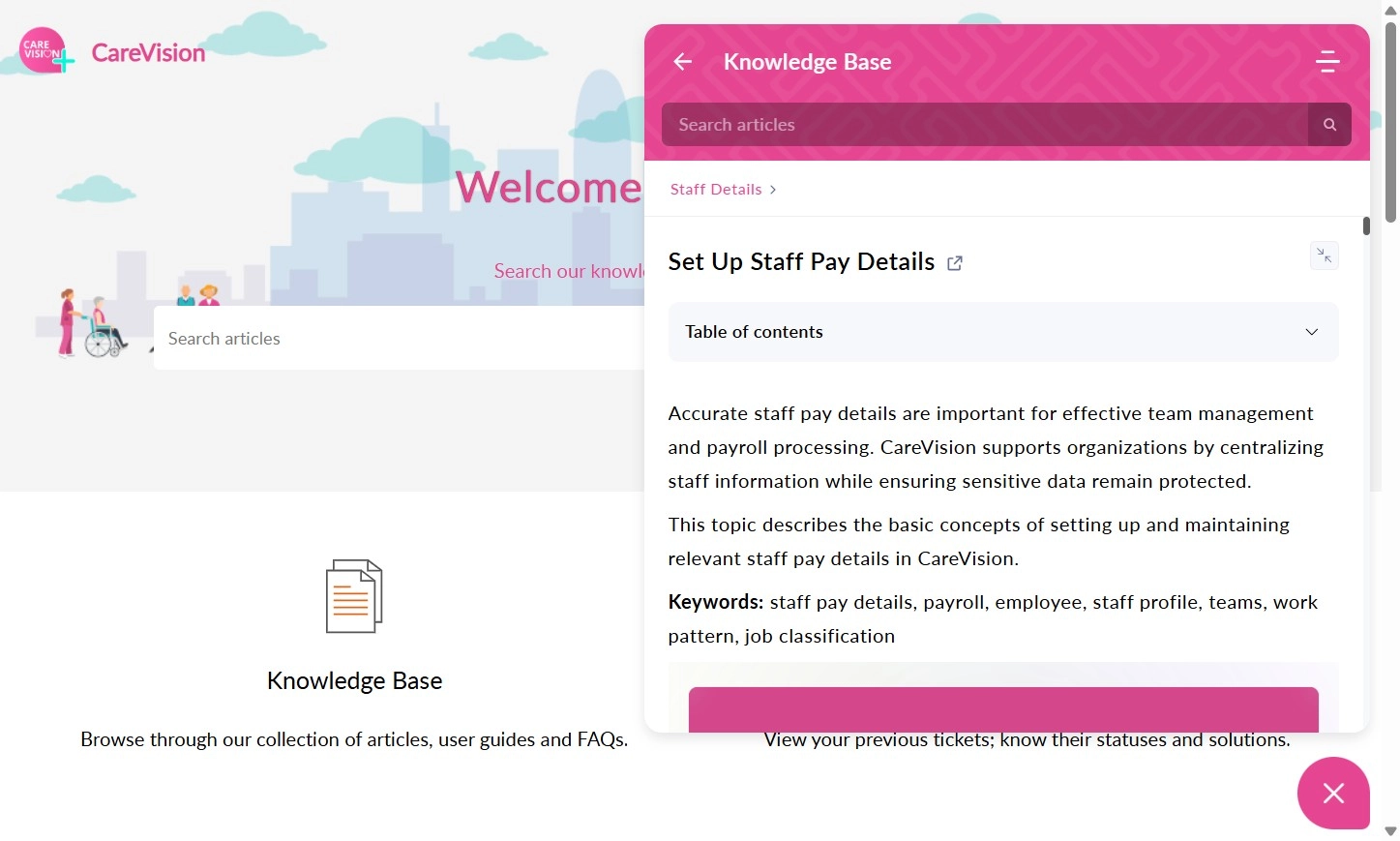Open the Staff Details breadcrumb
This screenshot has height=841, width=1400.
tap(715, 190)
